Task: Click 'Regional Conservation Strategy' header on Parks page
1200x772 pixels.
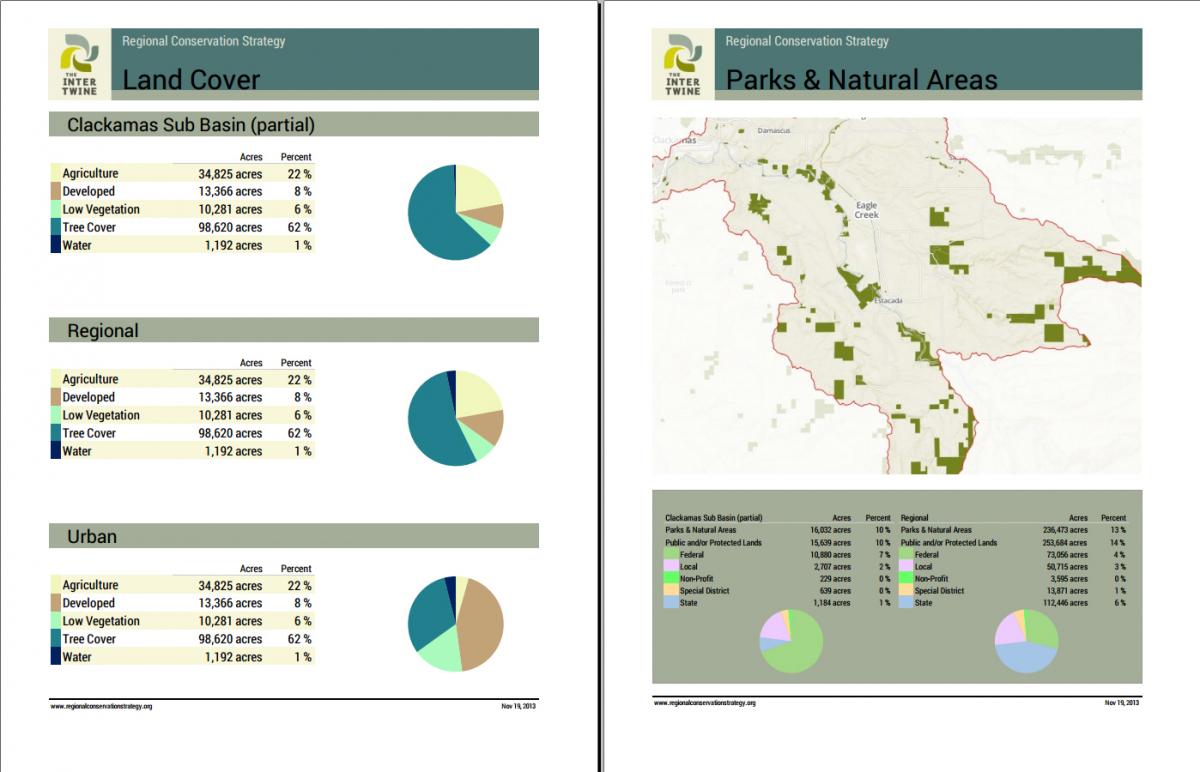Action: pos(807,41)
